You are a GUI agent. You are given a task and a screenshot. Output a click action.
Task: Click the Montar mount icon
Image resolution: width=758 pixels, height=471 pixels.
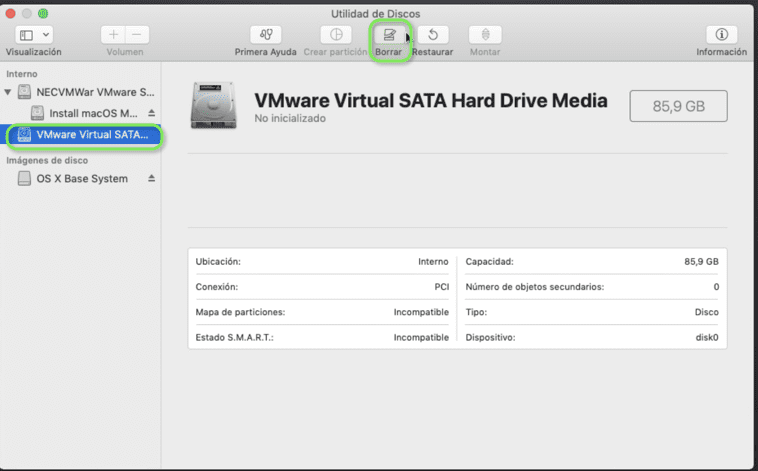pyautogui.click(x=485, y=35)
